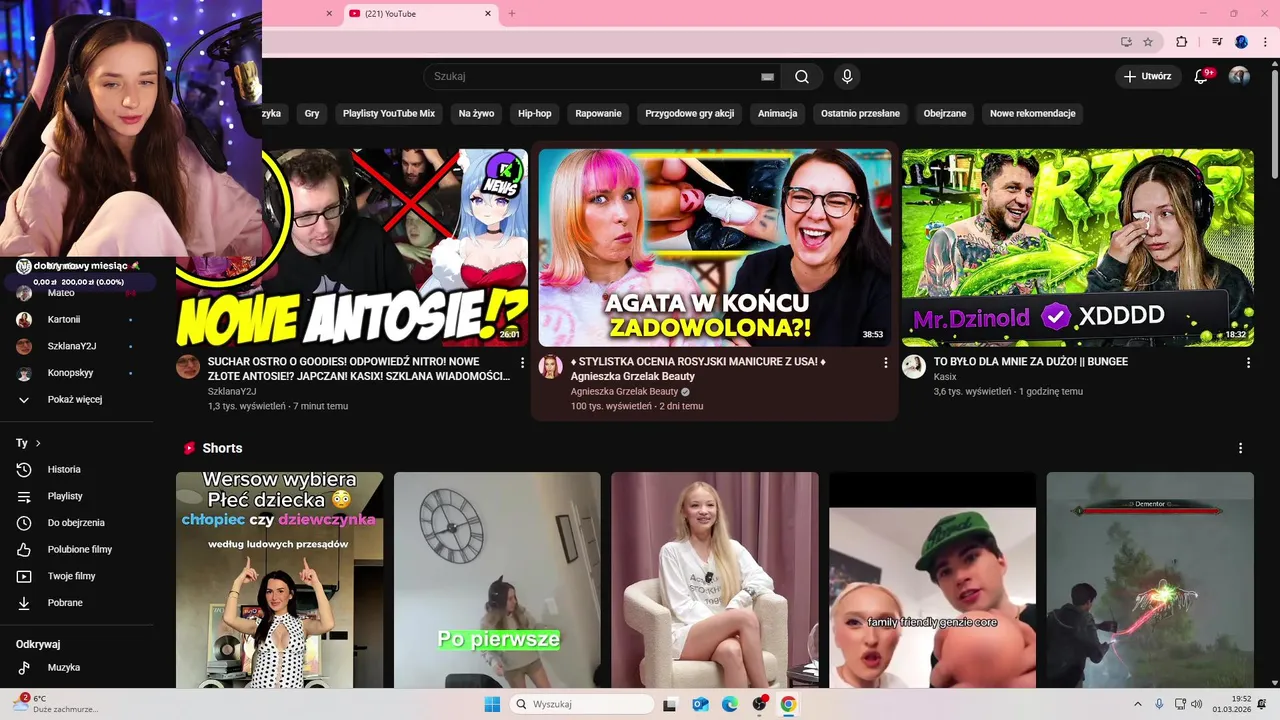Open Microsoft Edge from the taskbar
Screen dimensions: 1280x720
tap(730, 704)
